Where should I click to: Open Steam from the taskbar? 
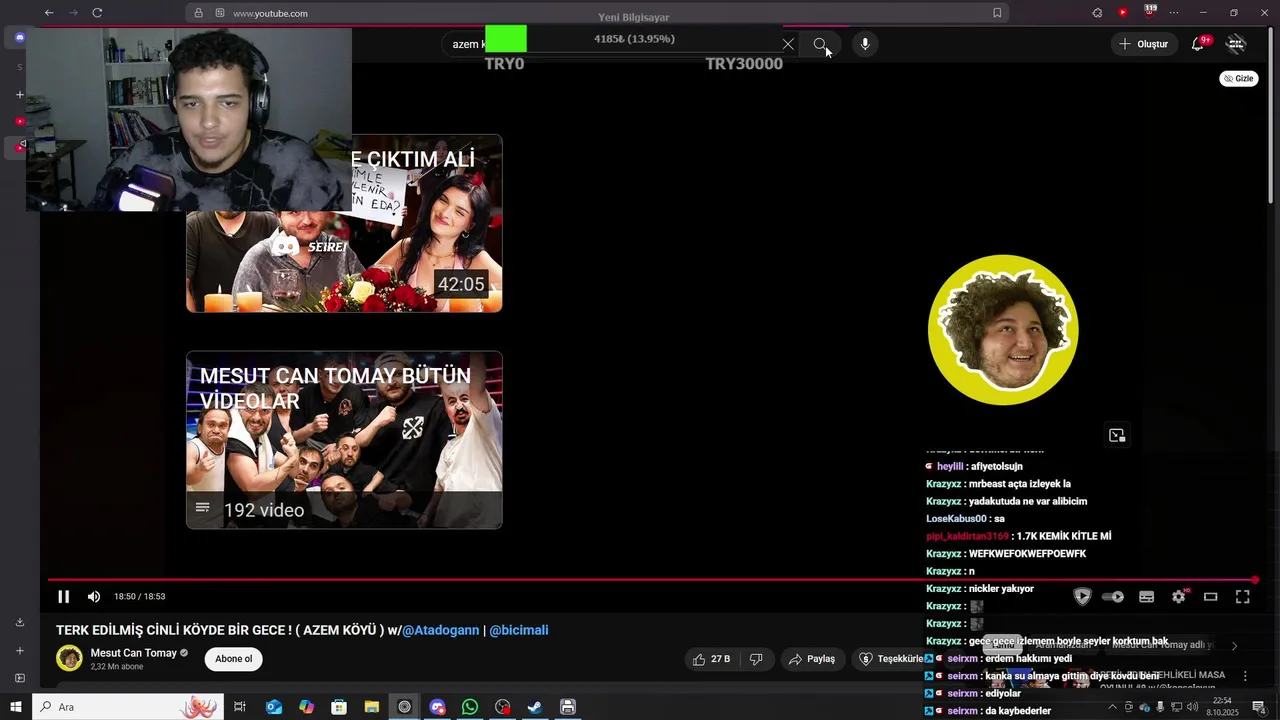coord(535,707)
